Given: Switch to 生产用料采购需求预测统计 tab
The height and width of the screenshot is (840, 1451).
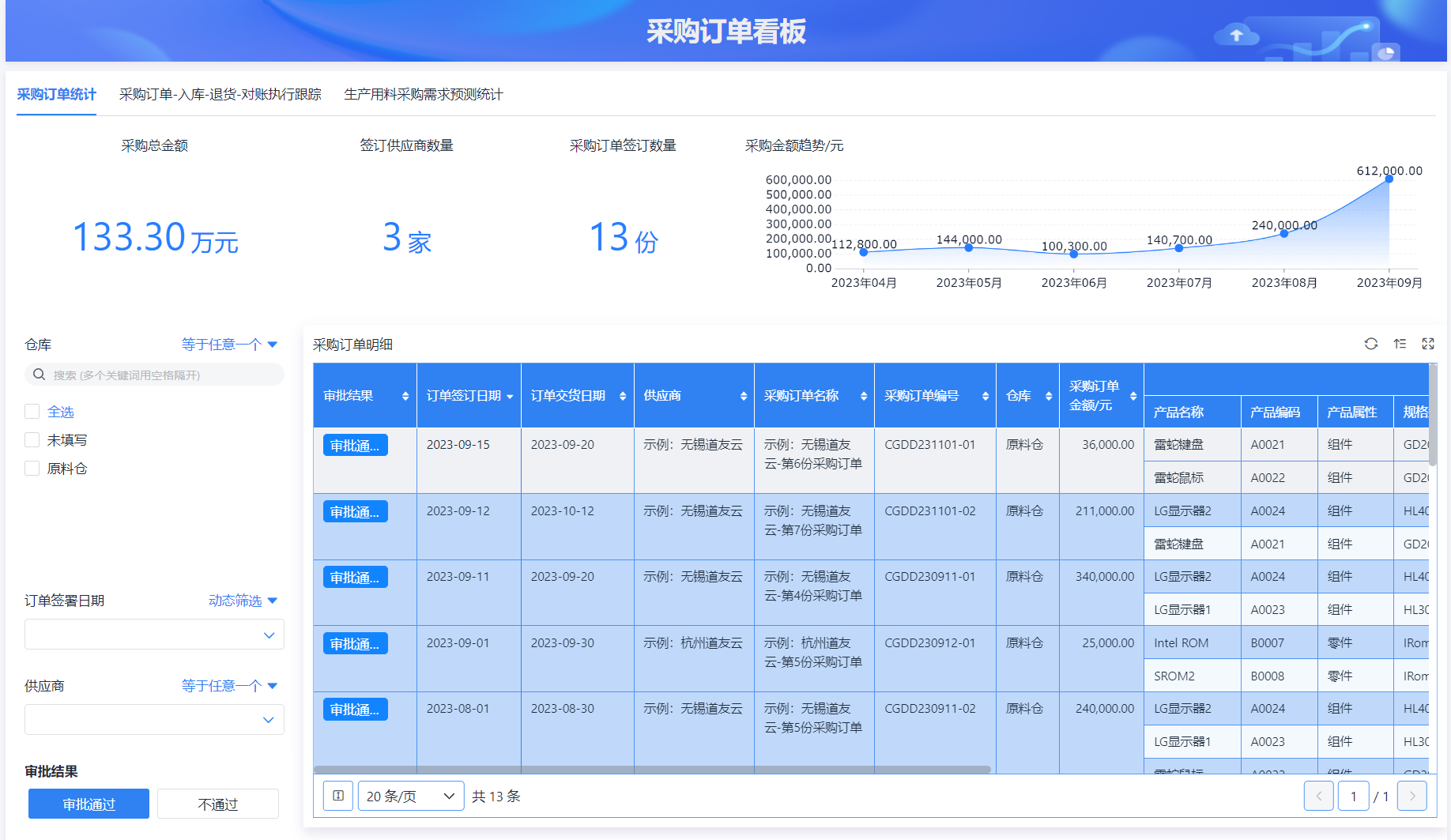Looking at the screenshot, I should (x=424, y=94).
